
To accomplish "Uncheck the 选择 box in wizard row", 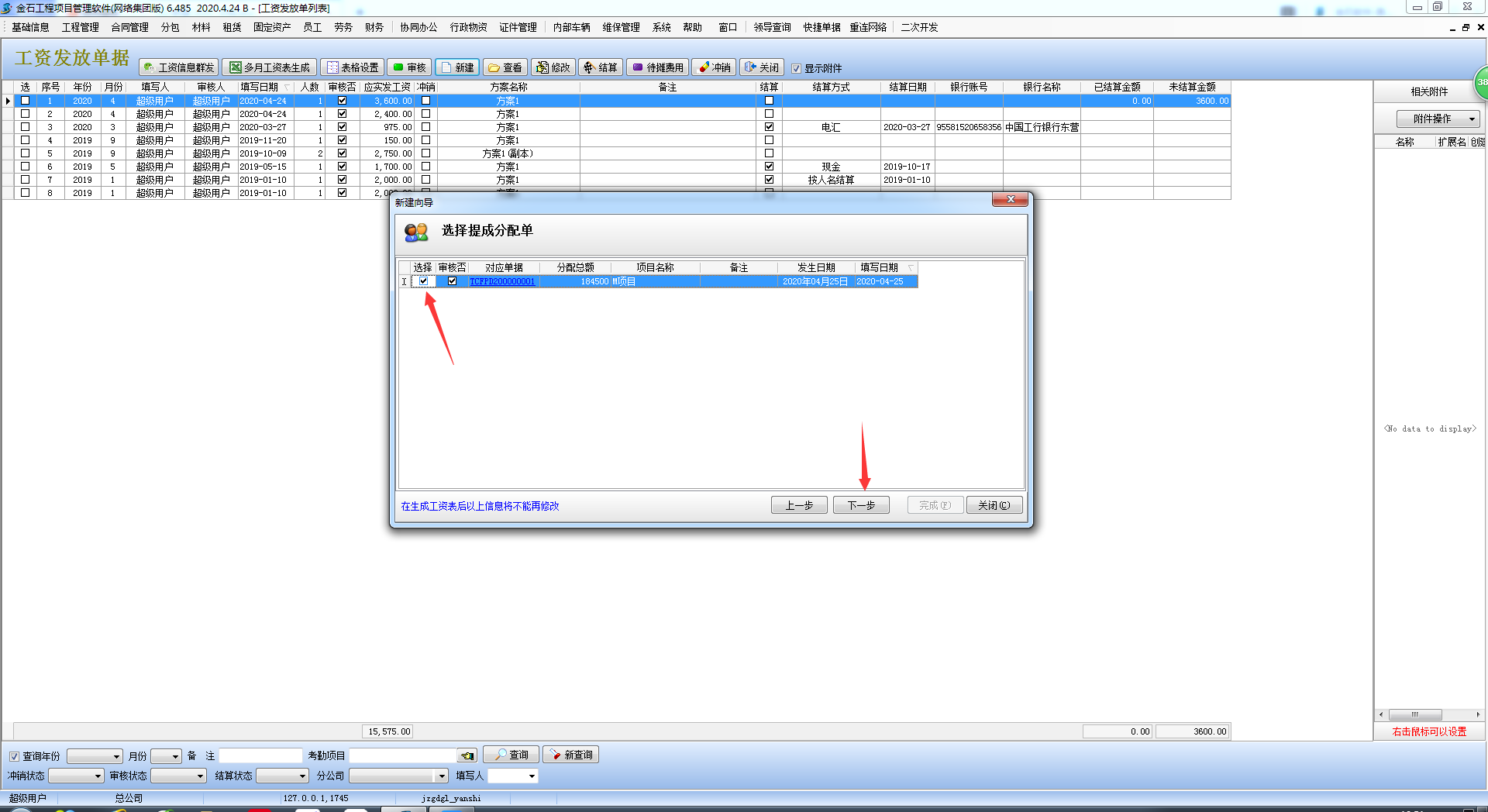I will click(x=423, y=281).
